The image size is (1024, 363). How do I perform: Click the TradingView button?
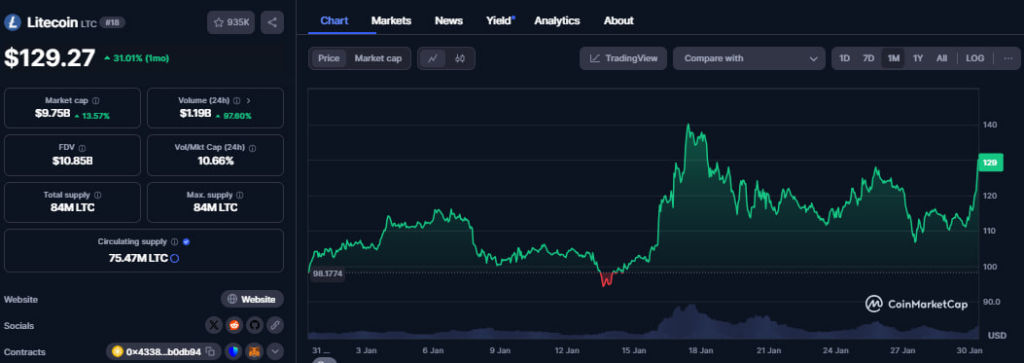point(623,58)
